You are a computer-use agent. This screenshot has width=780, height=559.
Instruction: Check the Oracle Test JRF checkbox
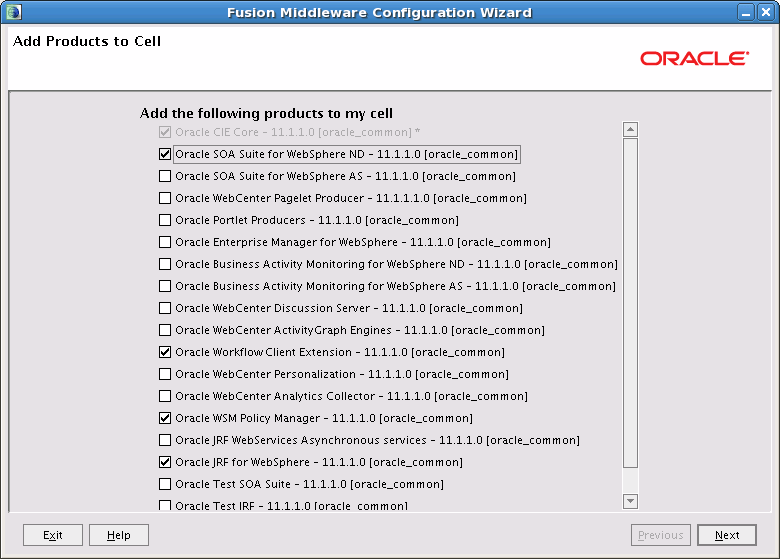[x=165, y=505]
